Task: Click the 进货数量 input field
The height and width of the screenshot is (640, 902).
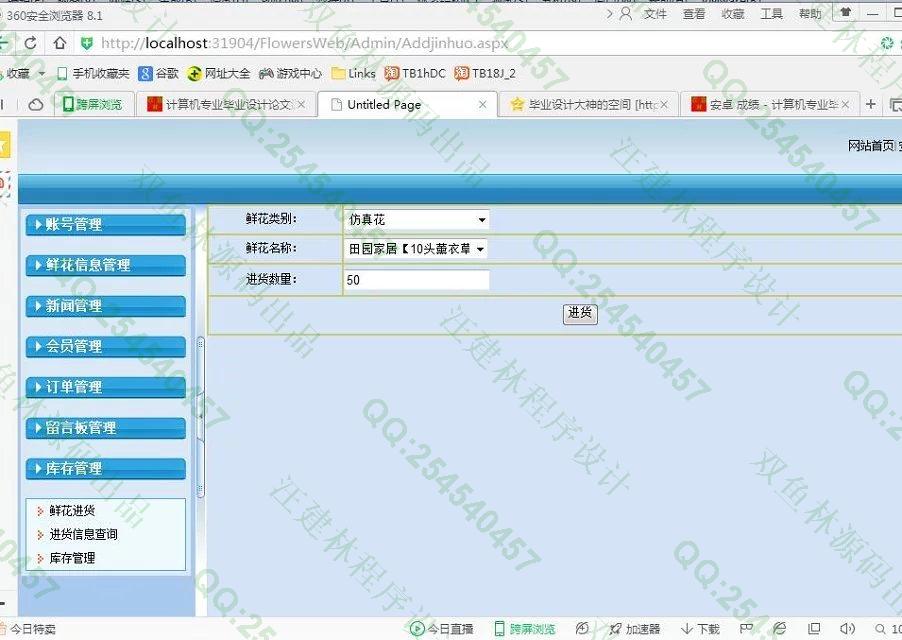Action: [x=416, y=280]
